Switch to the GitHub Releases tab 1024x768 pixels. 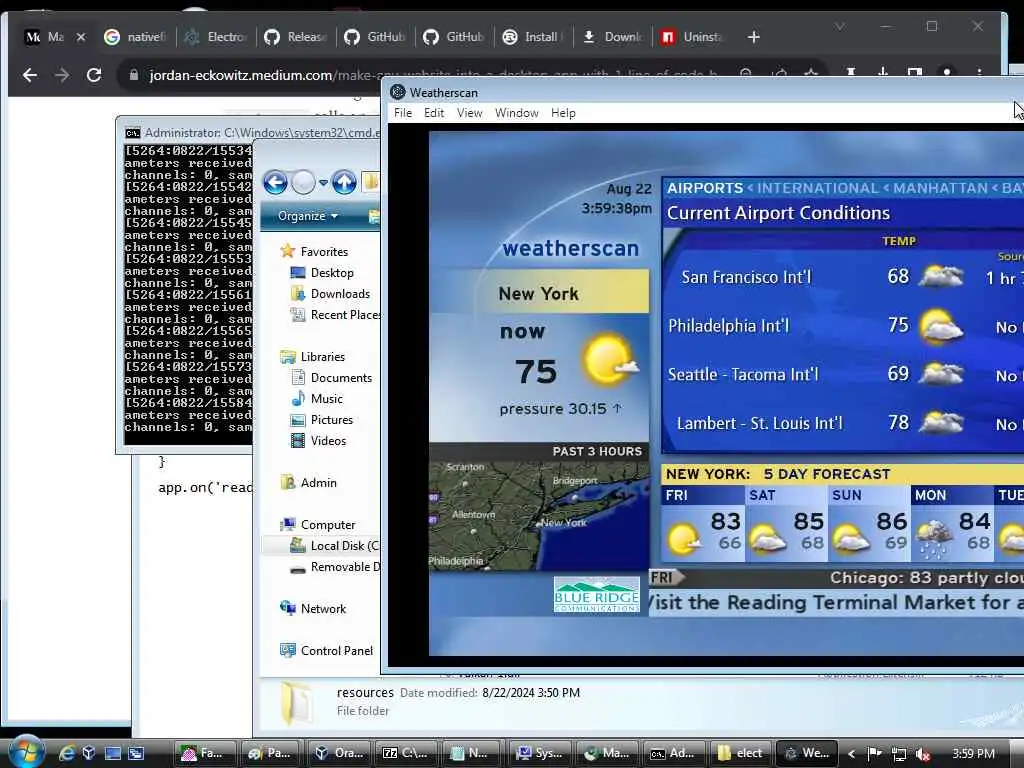[x=295, y=37]
